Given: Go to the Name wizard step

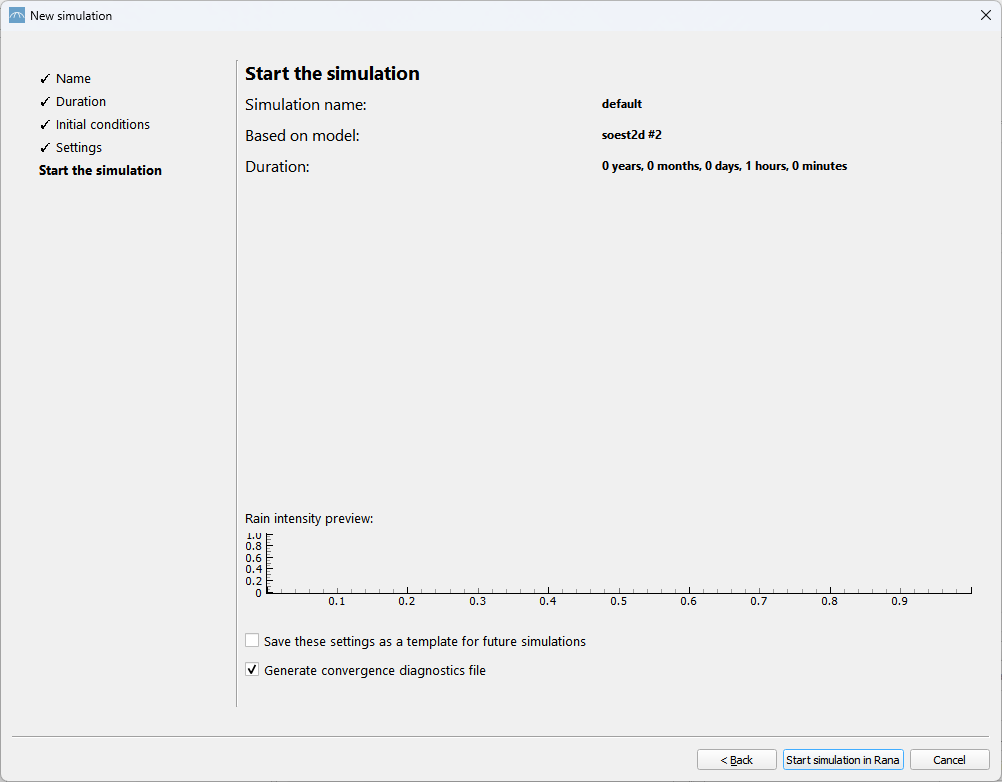Looking at the screenshot, I should tap(73, 79).
